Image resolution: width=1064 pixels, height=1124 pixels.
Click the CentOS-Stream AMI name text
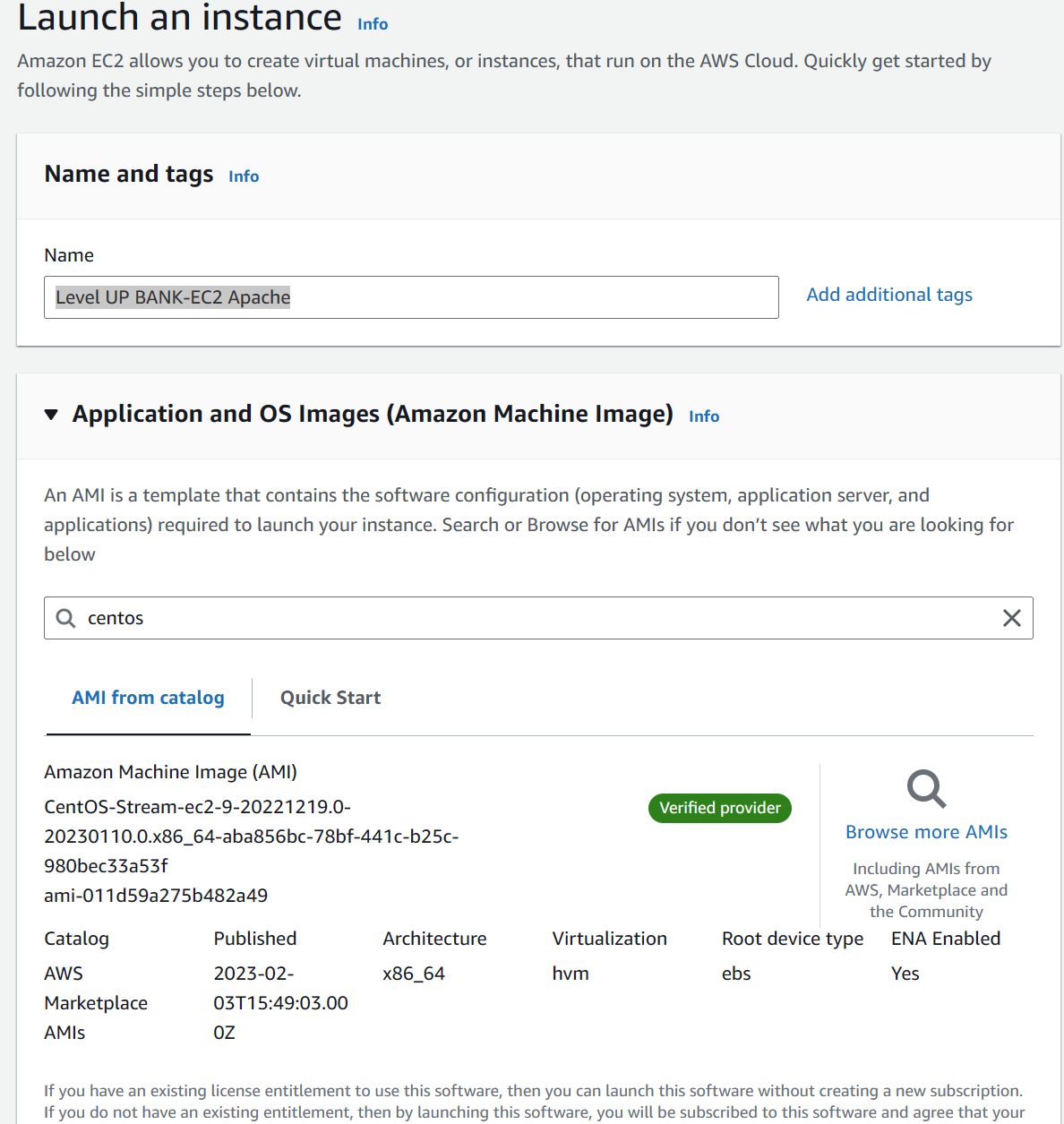[252, 837]
